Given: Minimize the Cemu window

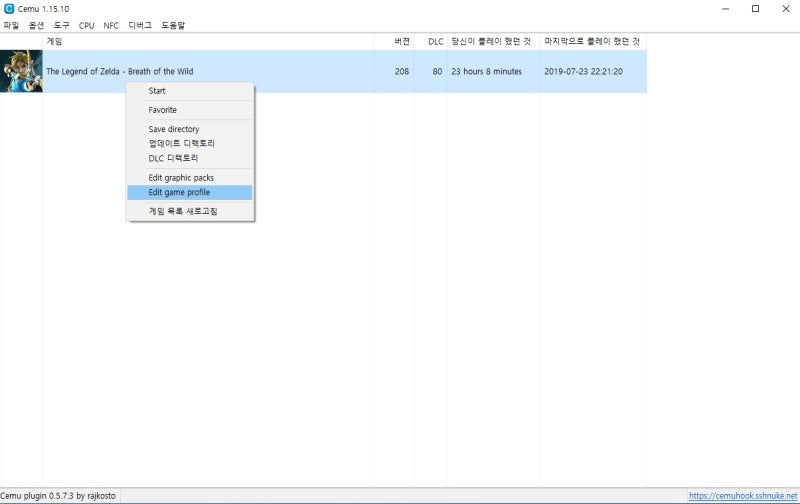Looking at the screenshot, I should (726, 9).
